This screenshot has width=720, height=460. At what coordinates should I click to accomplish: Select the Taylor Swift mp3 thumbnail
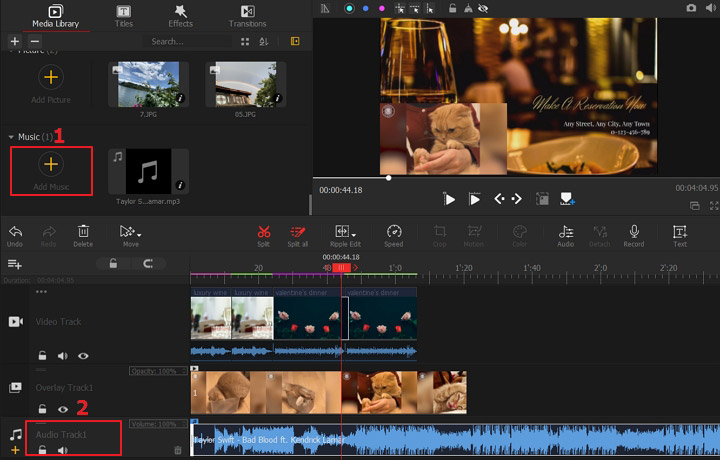pos(151,171)
